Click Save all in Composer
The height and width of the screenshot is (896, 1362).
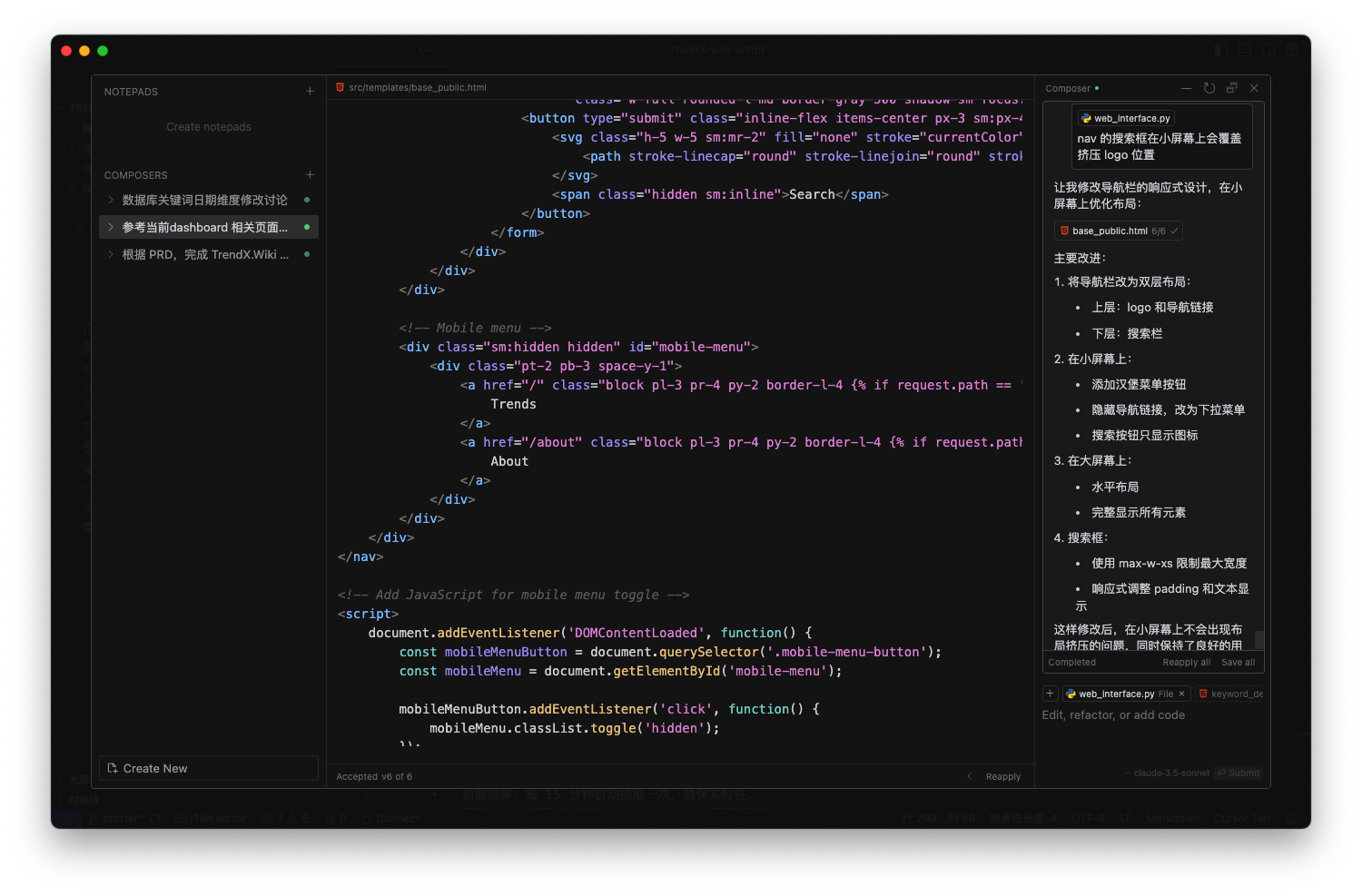[1239, 662]
